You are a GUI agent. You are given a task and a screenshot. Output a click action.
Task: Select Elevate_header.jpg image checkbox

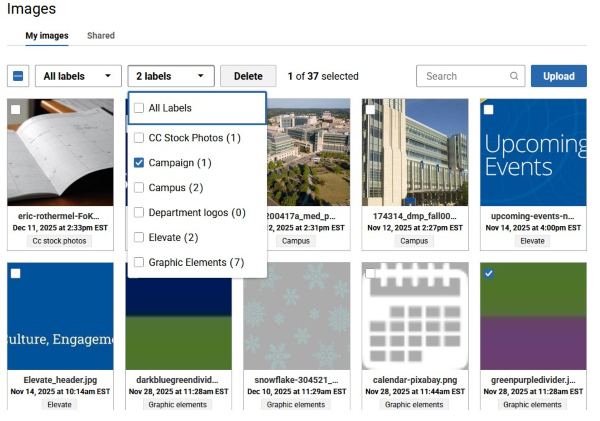click(16, 273)
